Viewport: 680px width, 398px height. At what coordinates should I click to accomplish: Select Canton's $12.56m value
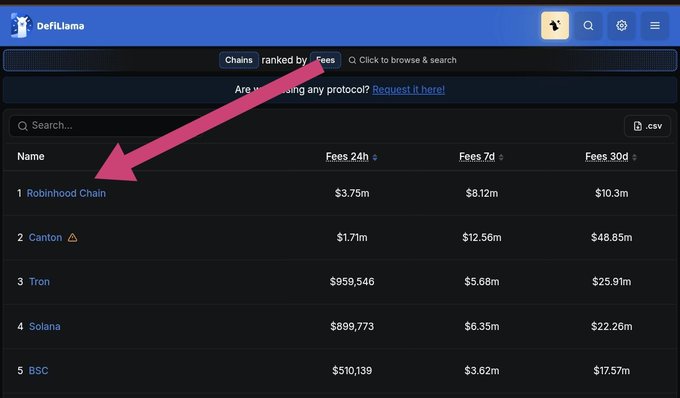click(x=481, y=238)
